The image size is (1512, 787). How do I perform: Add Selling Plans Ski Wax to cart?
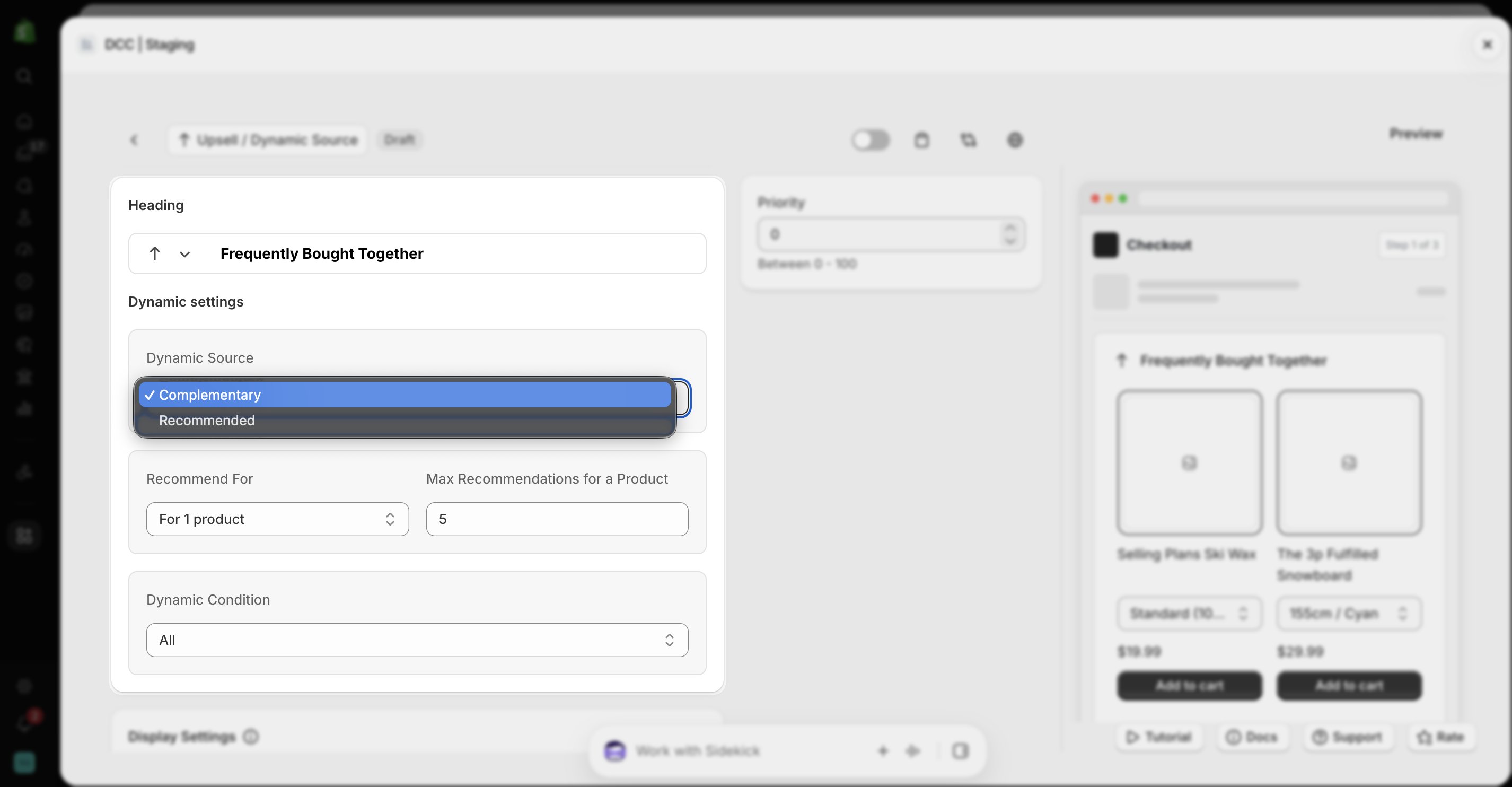pyautogui.click(x=1189, y=685)
